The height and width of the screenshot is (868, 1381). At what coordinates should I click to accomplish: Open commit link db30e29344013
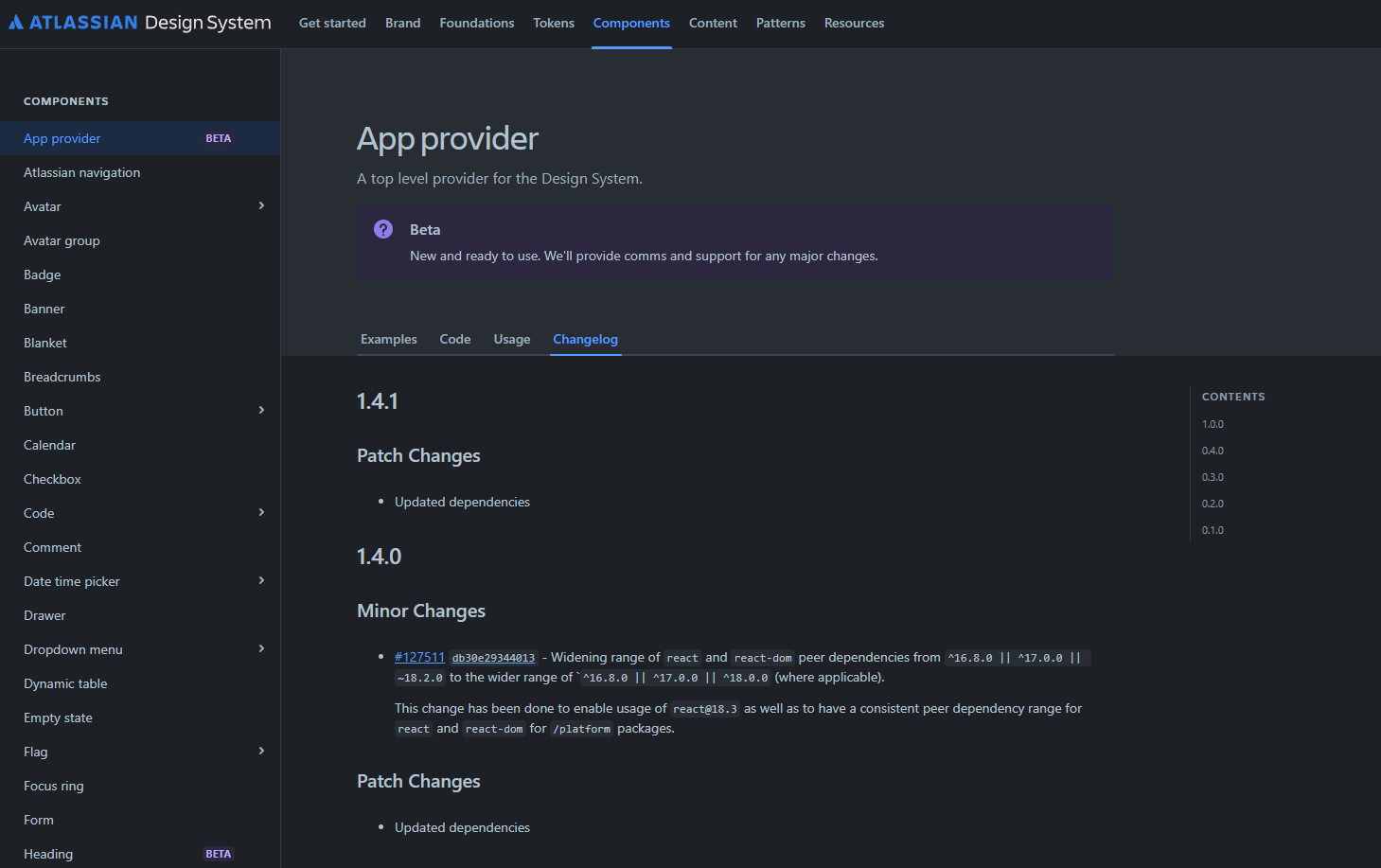click(x=493, y=658)
